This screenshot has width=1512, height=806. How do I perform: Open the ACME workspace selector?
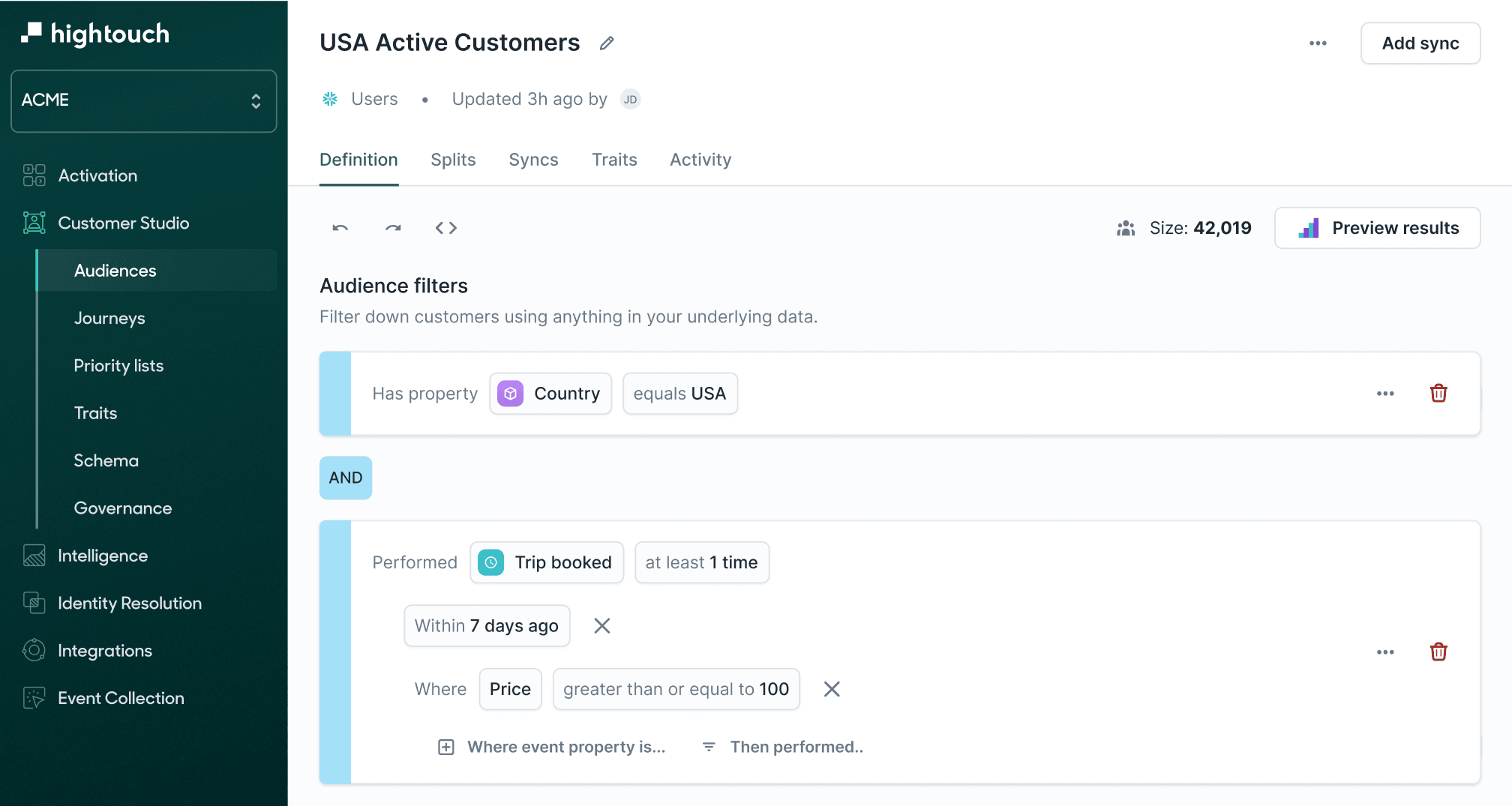coord(142,100)
